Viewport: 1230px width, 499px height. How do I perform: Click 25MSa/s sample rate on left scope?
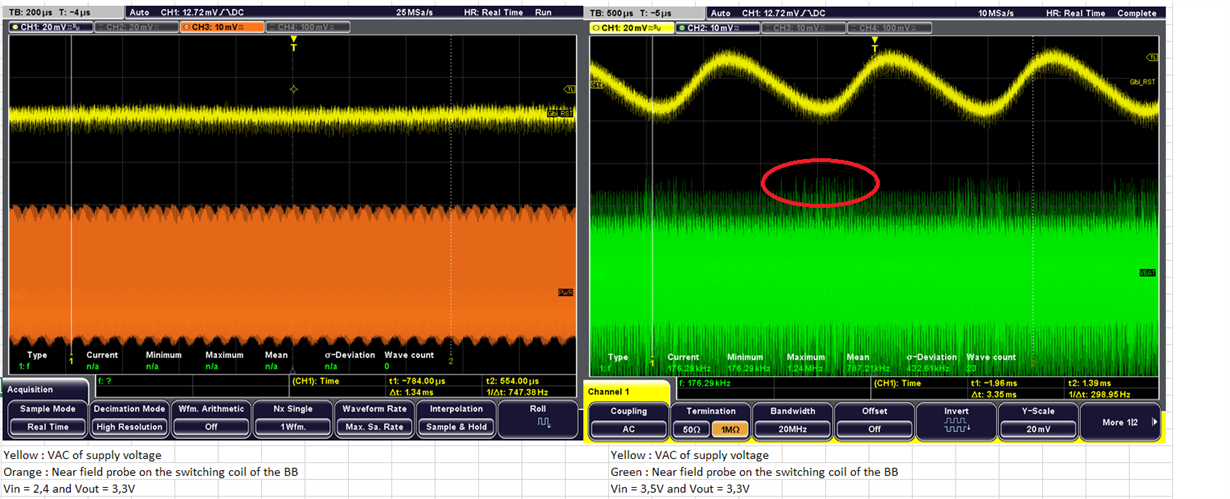tap(414, 13)
